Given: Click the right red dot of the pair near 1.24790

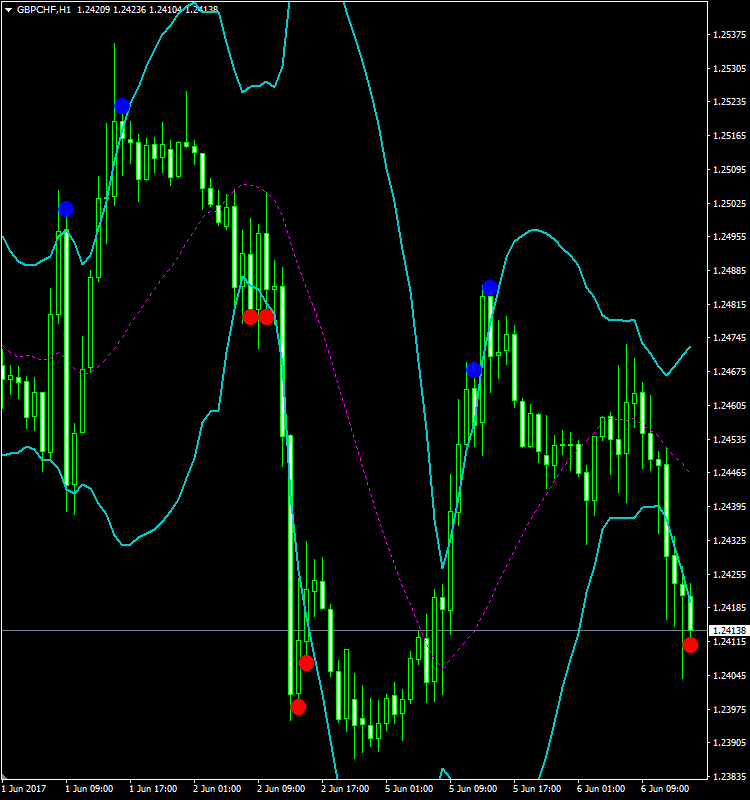Looking at the screenshot, I should [266, 317].
